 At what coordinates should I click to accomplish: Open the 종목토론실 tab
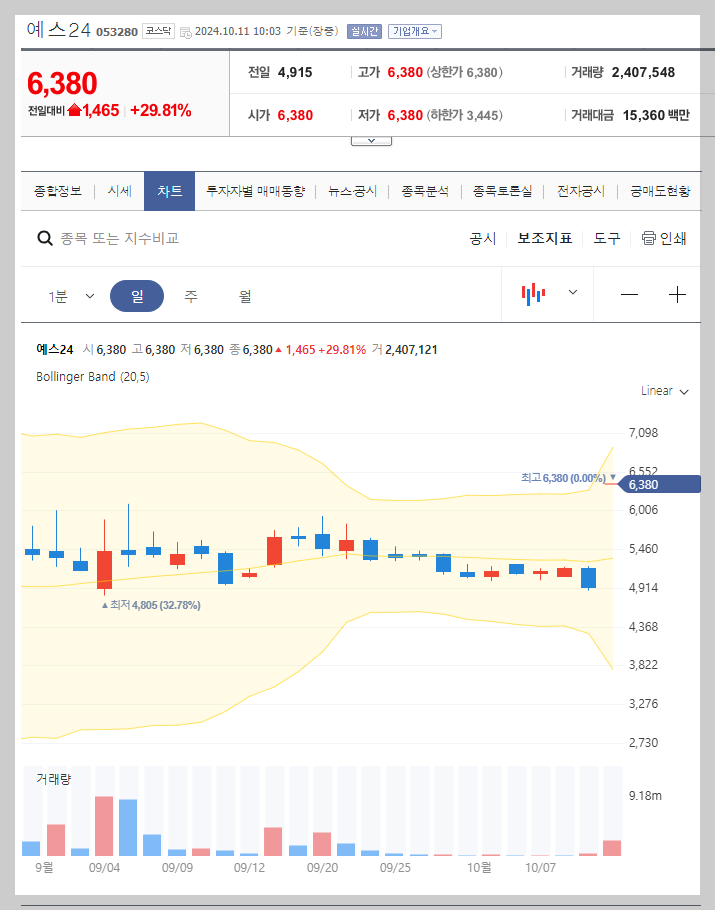point(503,190)
